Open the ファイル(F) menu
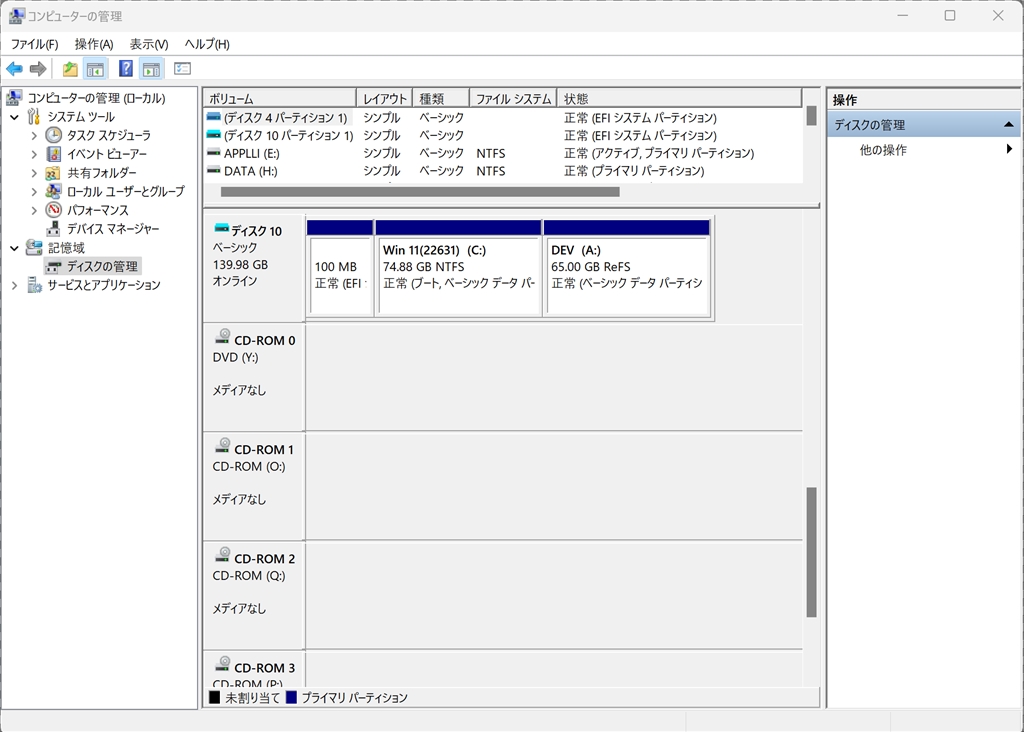 click(35, 44)
